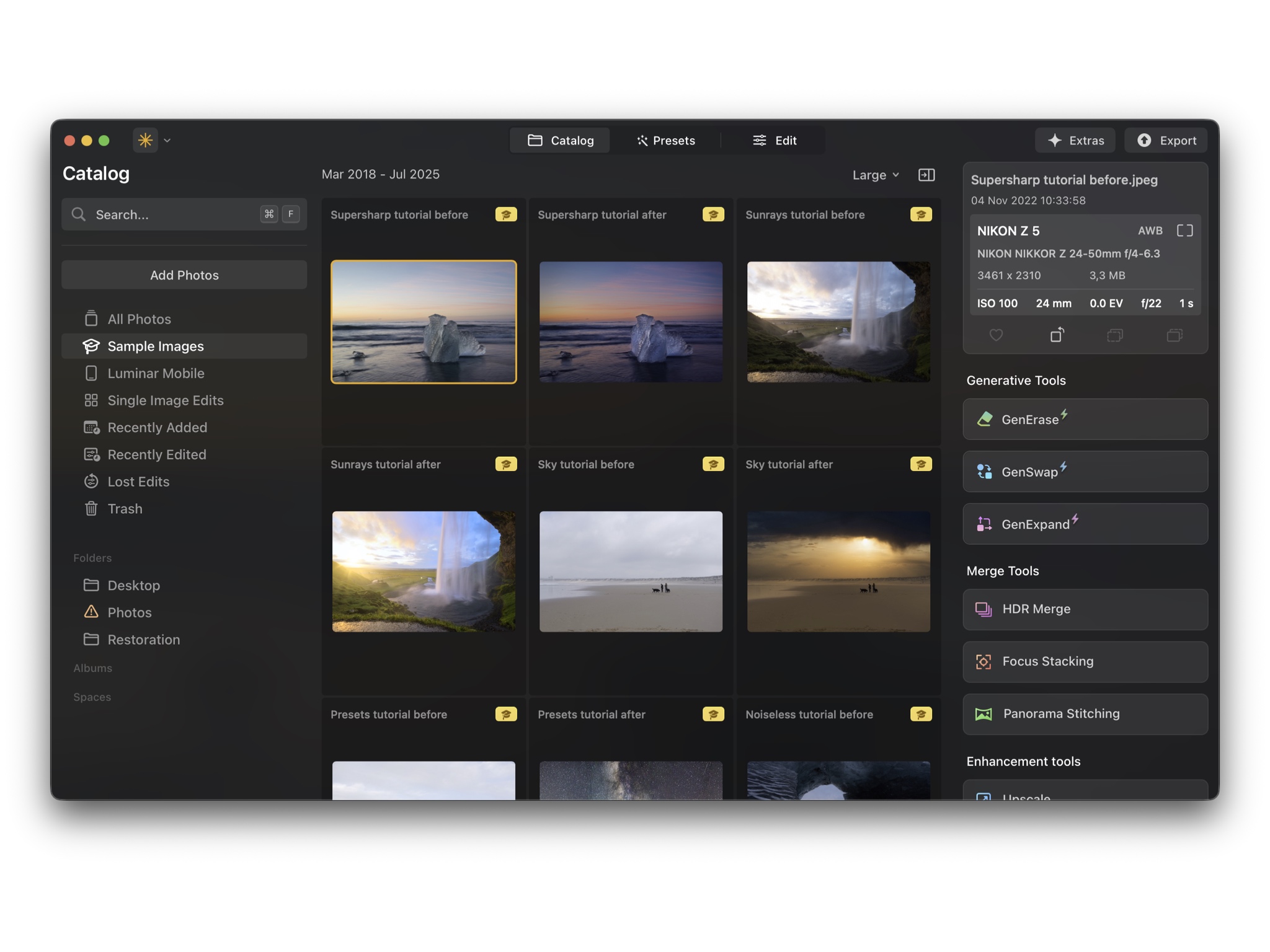Open the Large thumbnail size dropdown
Viewport: 1270px width, 952px height.
pos(875,175)
